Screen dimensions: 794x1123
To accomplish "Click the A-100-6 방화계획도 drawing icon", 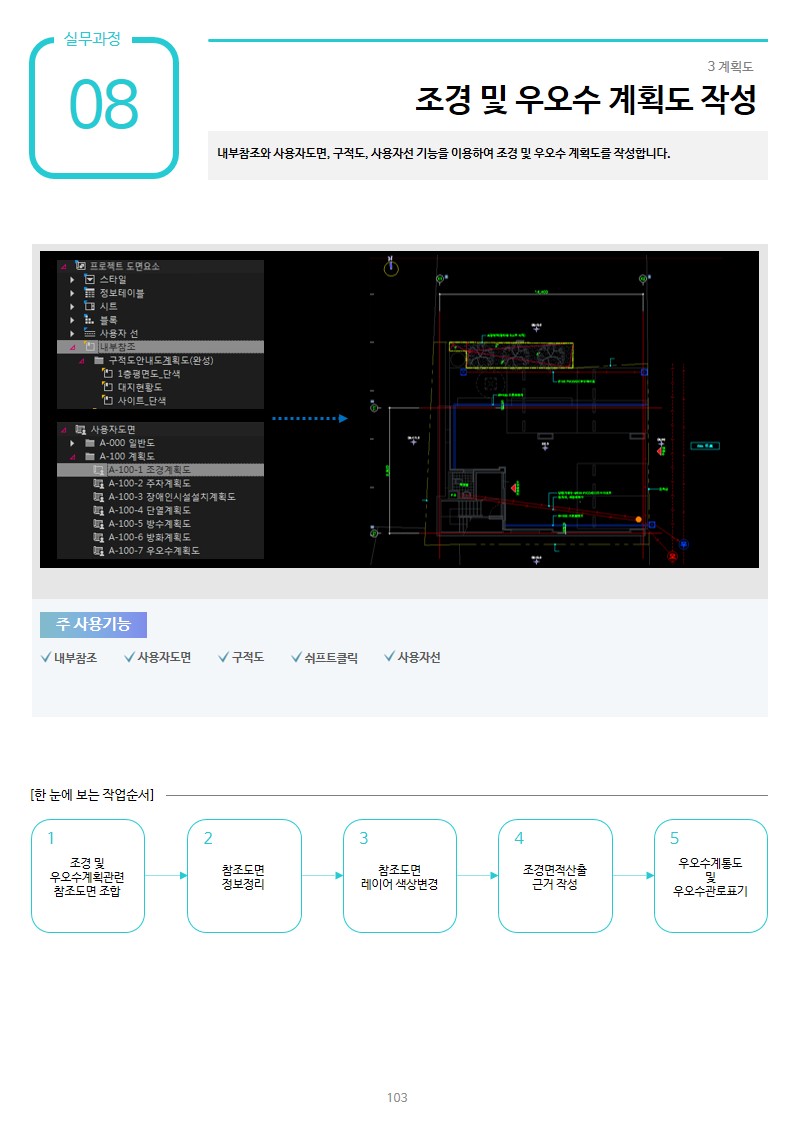I will [99, 537].
